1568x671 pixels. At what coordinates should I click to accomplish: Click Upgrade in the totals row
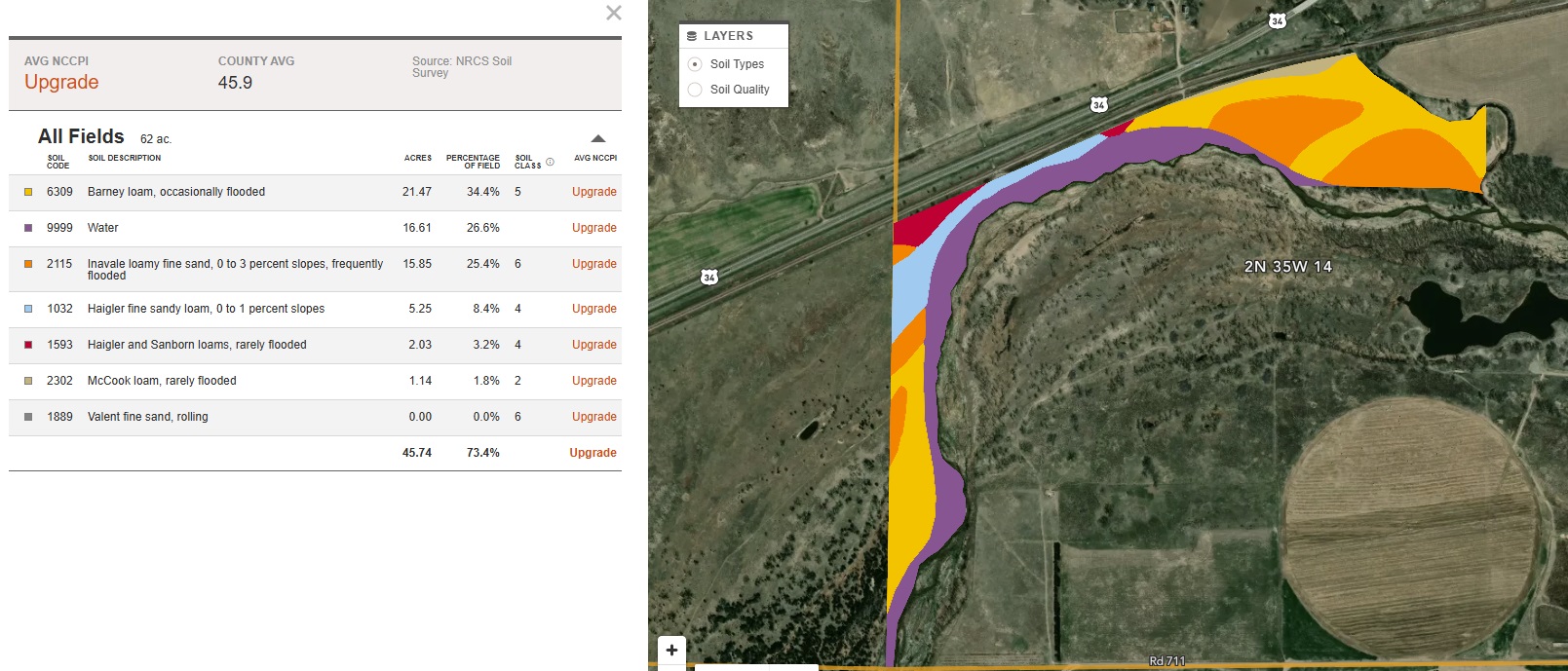click(593, 453)
